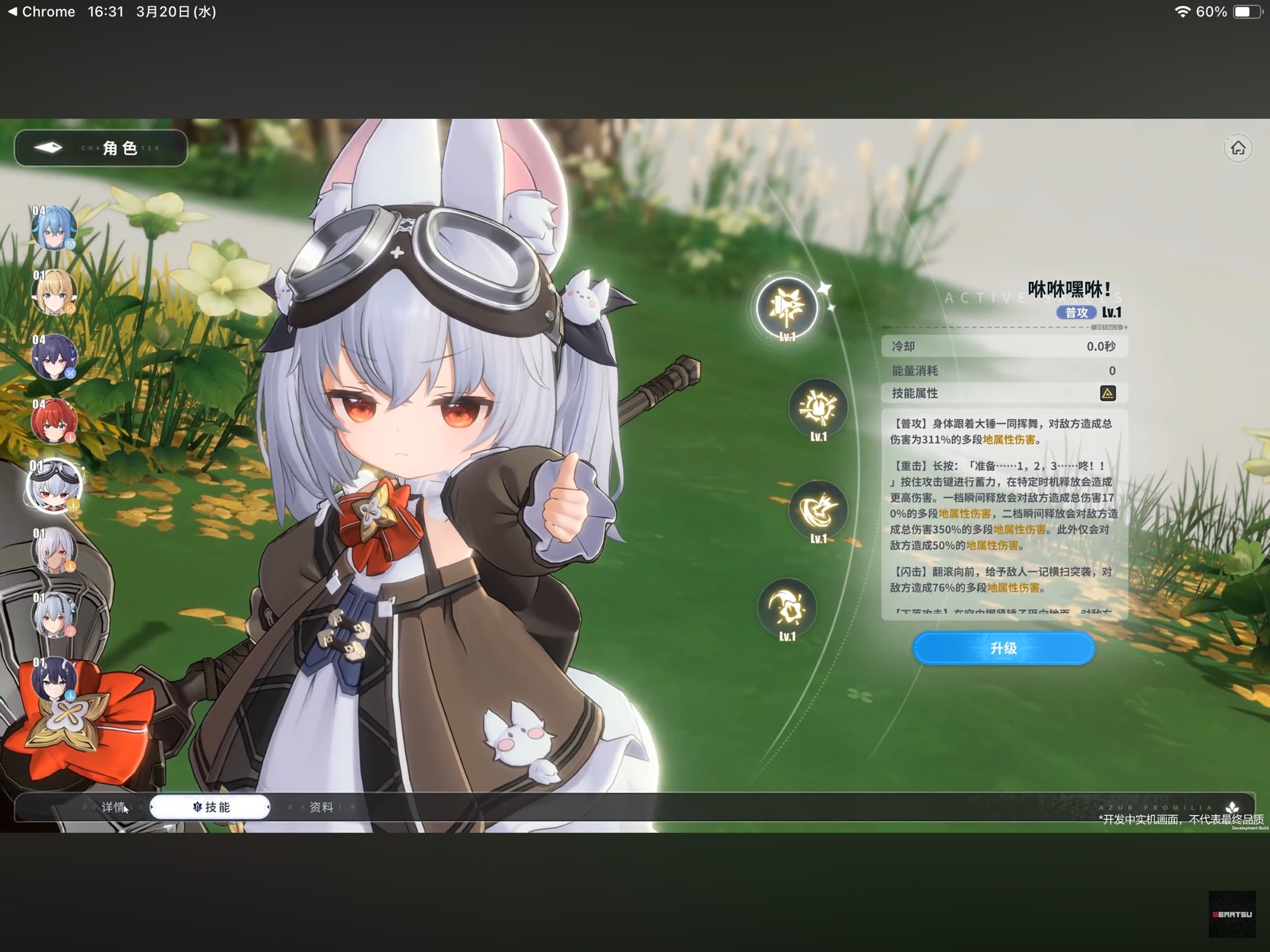Open the 技能 skills tab
The image size is (1270, 952).
[x=211, y=807]
